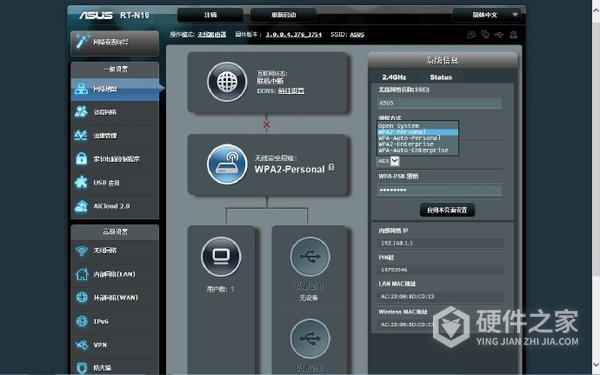600x375 pixels.
Task: Open WAN settings with the globe icon
Action: click(114, 297)
